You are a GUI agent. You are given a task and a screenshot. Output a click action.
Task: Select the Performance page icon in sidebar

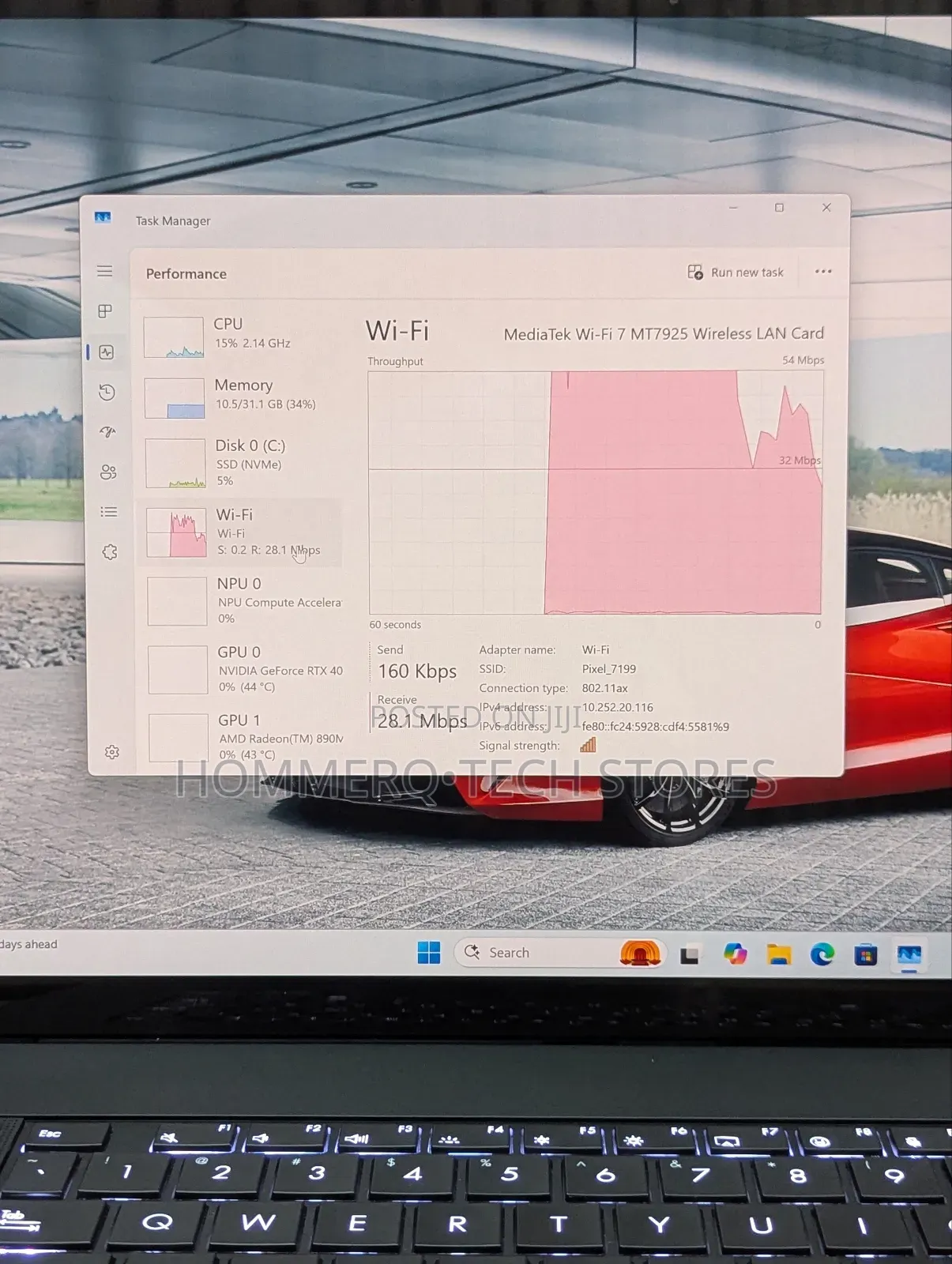click(x=107, y=352)
